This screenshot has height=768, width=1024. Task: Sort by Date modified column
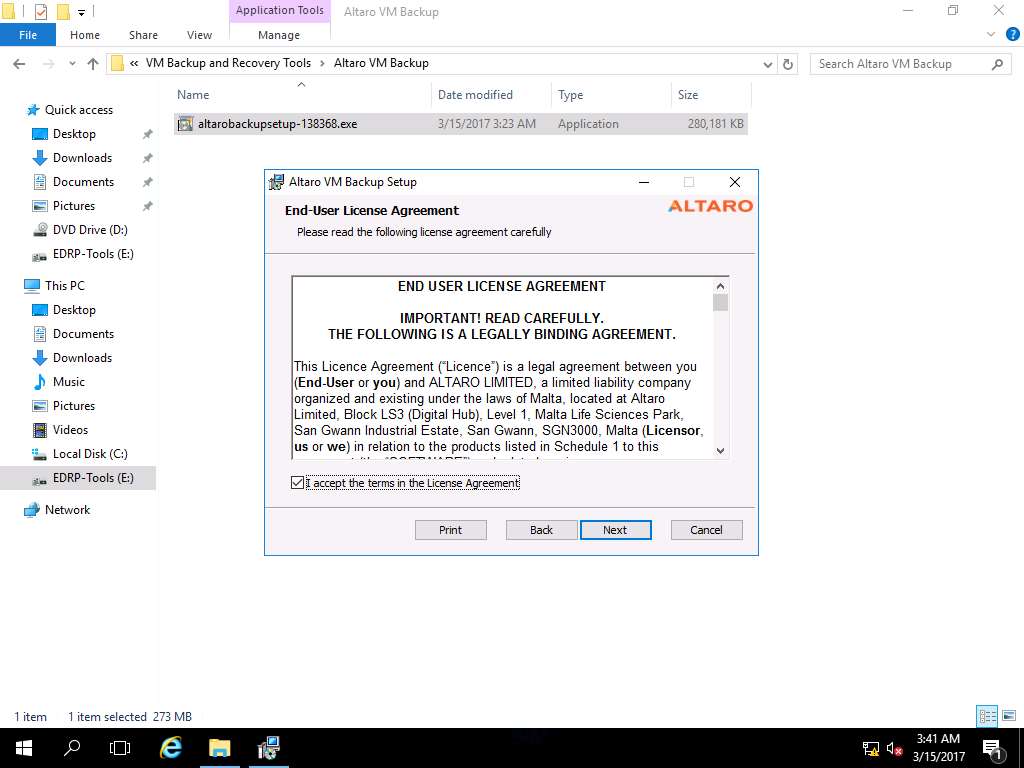point(475,95)
